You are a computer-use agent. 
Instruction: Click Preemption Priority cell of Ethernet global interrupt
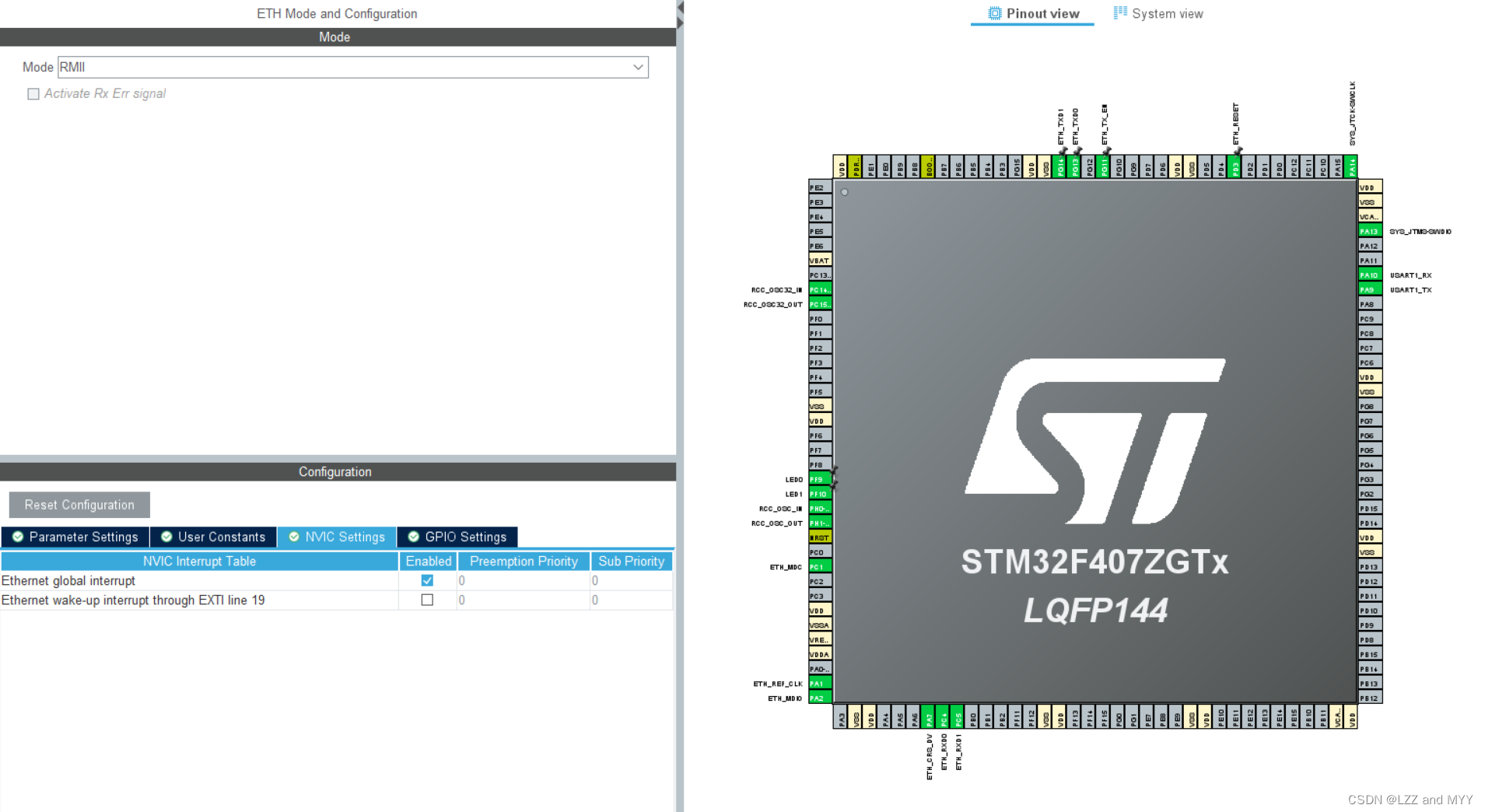[523, 580]
